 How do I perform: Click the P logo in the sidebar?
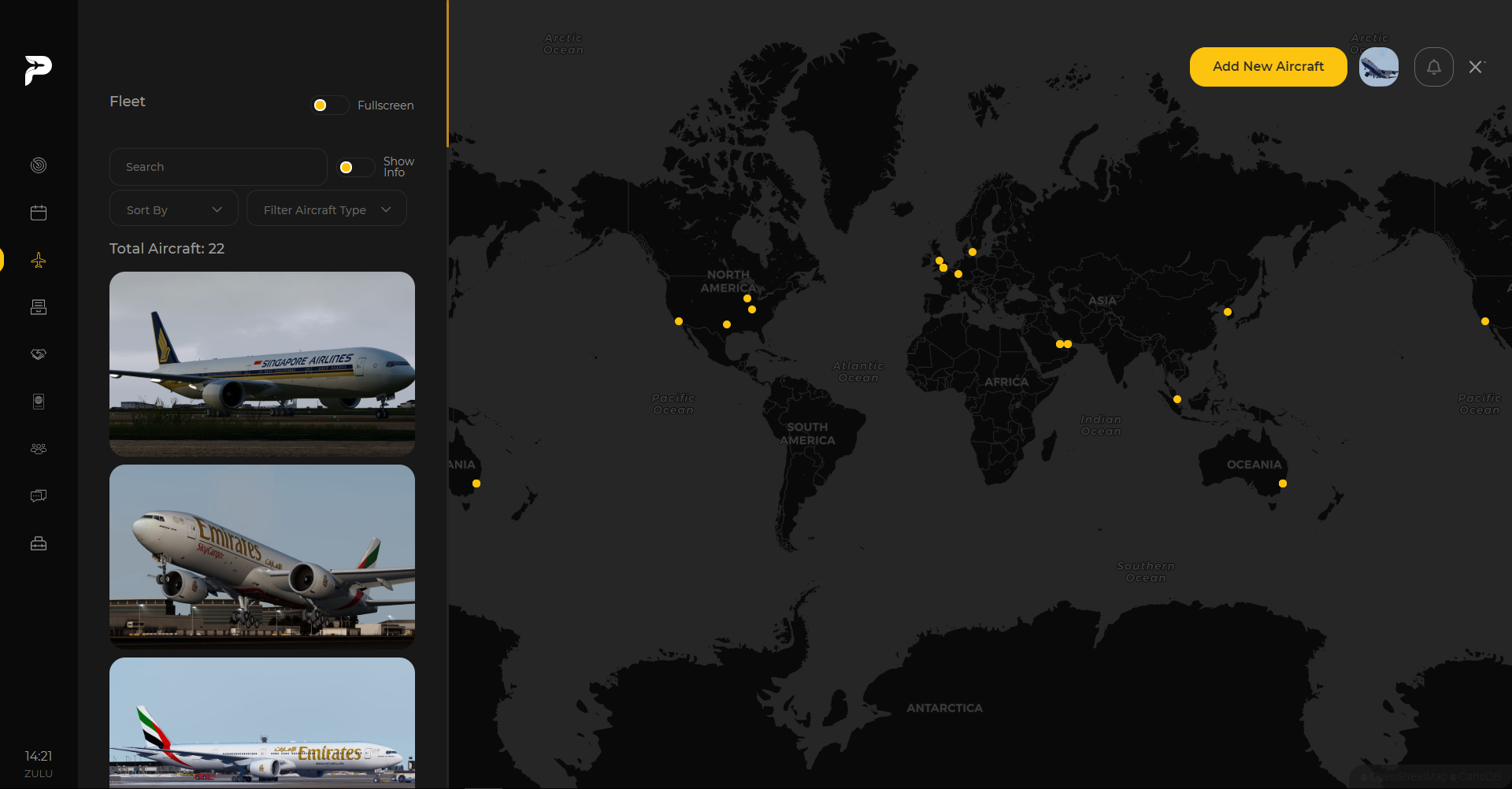[38, 70]
